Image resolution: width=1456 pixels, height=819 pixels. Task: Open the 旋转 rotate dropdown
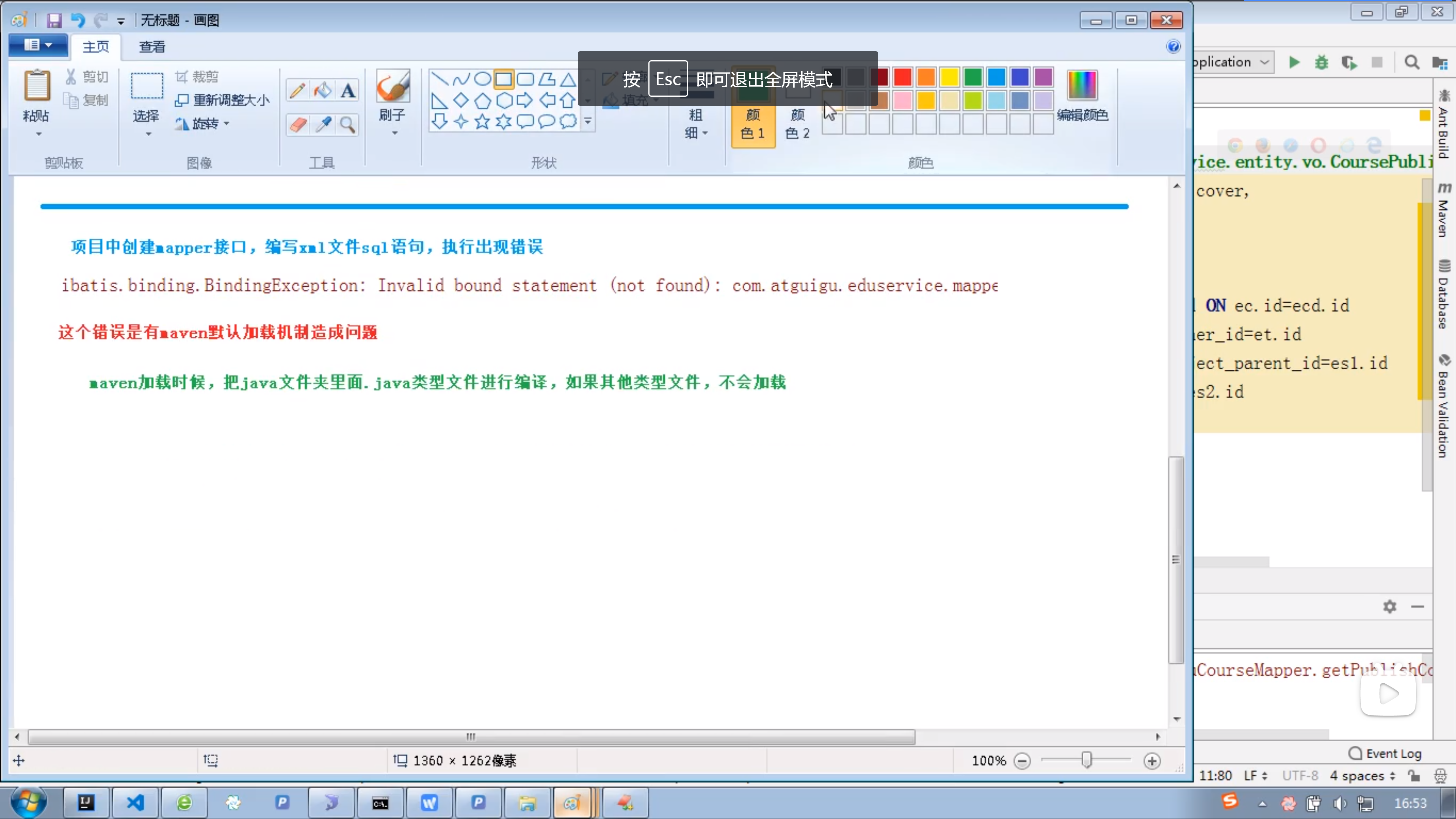click(205, 123)
